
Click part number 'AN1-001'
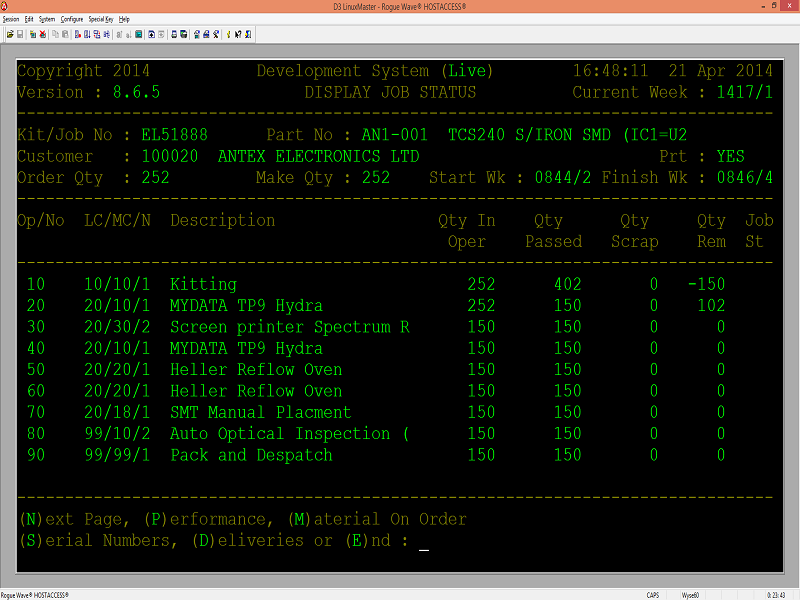coord(394,135)
